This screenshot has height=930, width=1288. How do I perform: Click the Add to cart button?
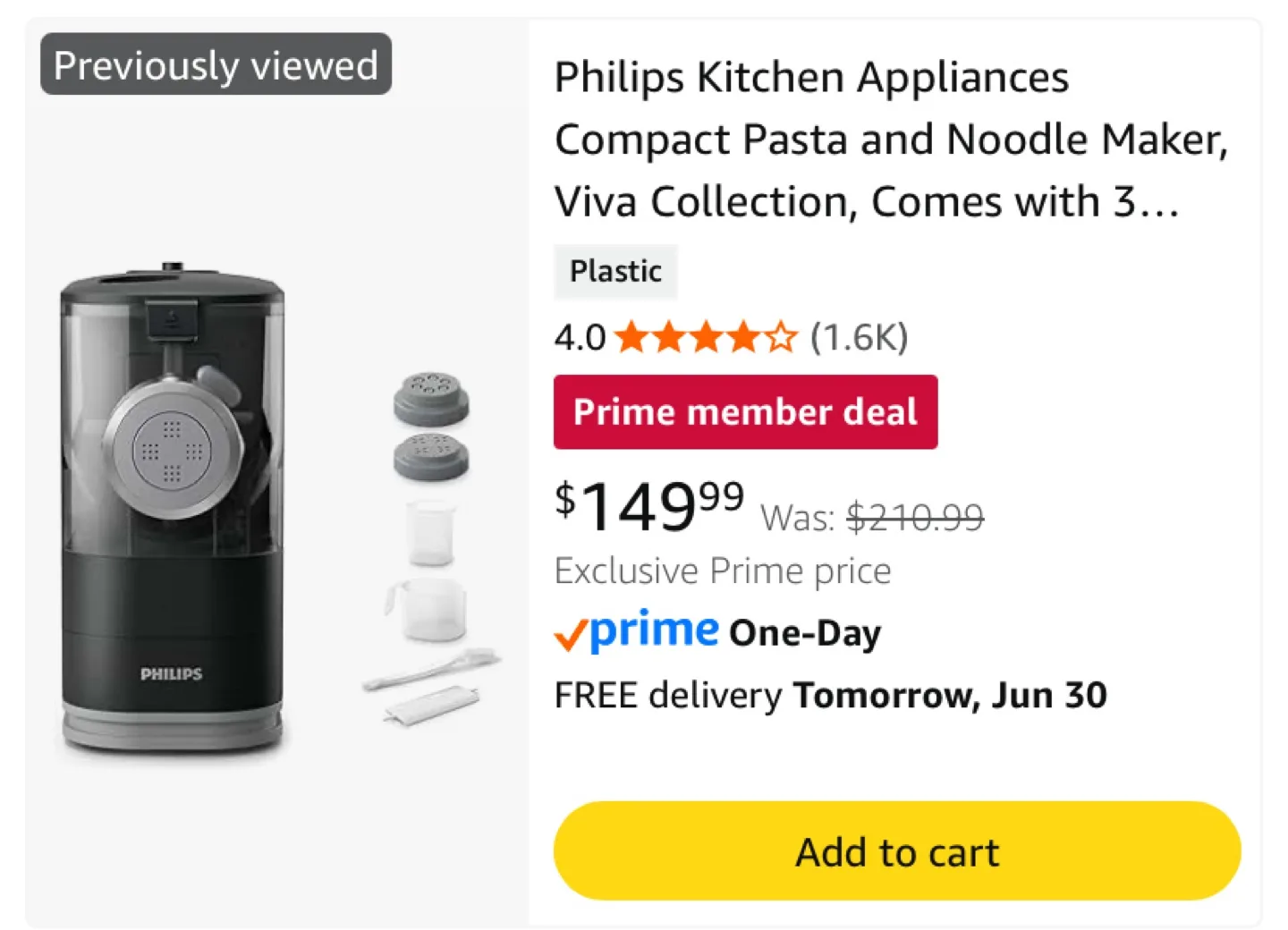pos(895,851)
